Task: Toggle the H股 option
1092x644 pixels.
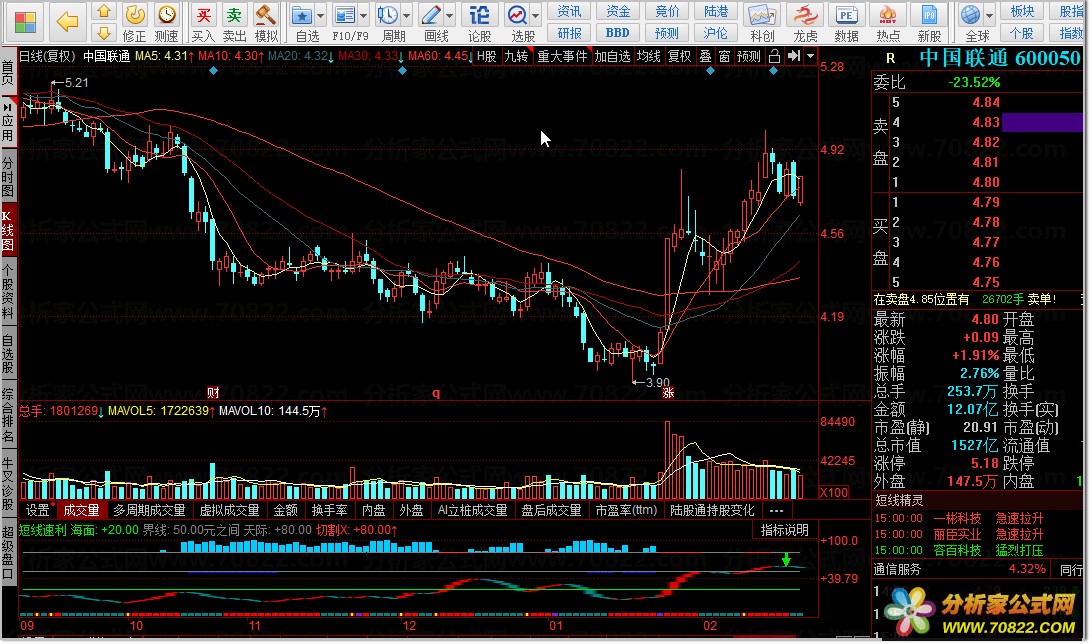Action: coord(487,56)
